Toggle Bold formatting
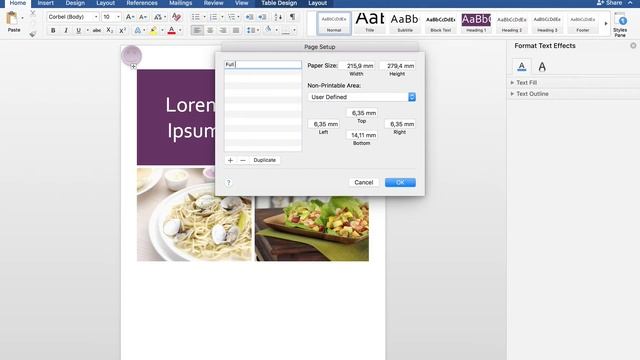Image resolution: width=640 pixels, height=360 pixels. click(x=53, y=30)
